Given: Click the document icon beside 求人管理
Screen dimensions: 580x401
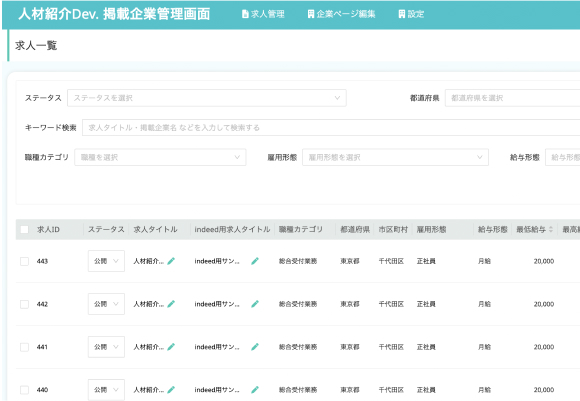Looking at the screenshot, I should 245,14.
